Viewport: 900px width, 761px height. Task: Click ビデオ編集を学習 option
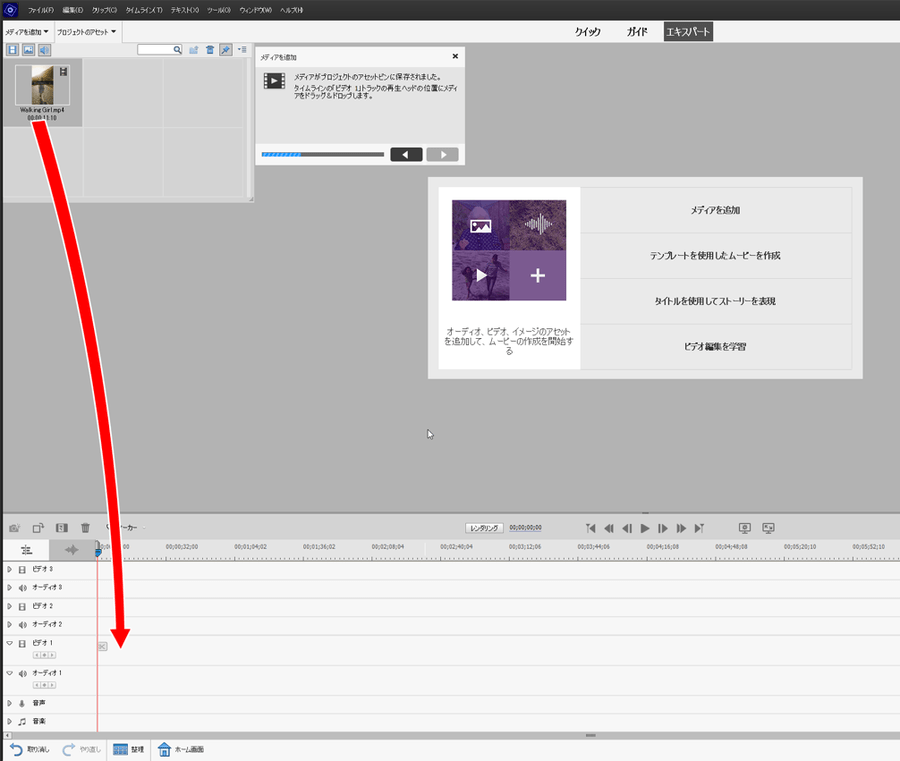click(715, 347)
